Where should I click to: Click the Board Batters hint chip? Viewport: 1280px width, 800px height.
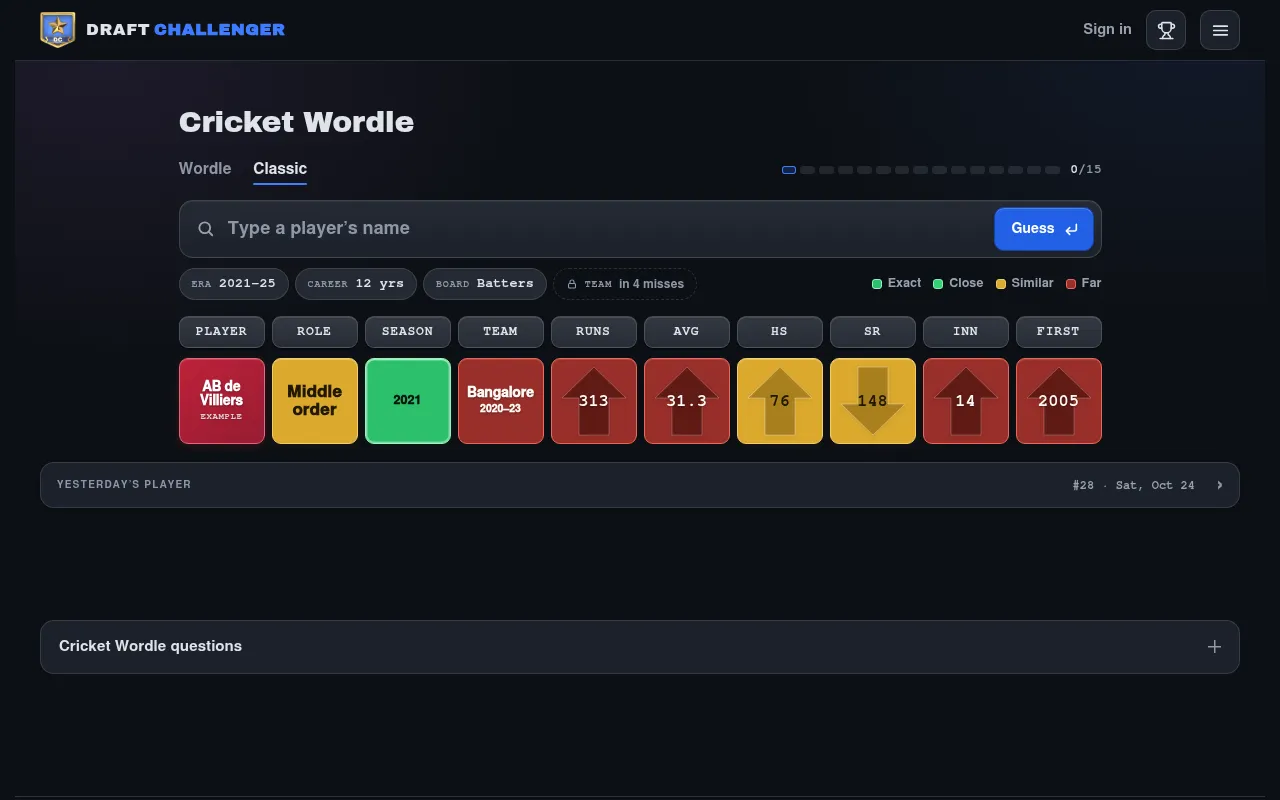(485, 284)
